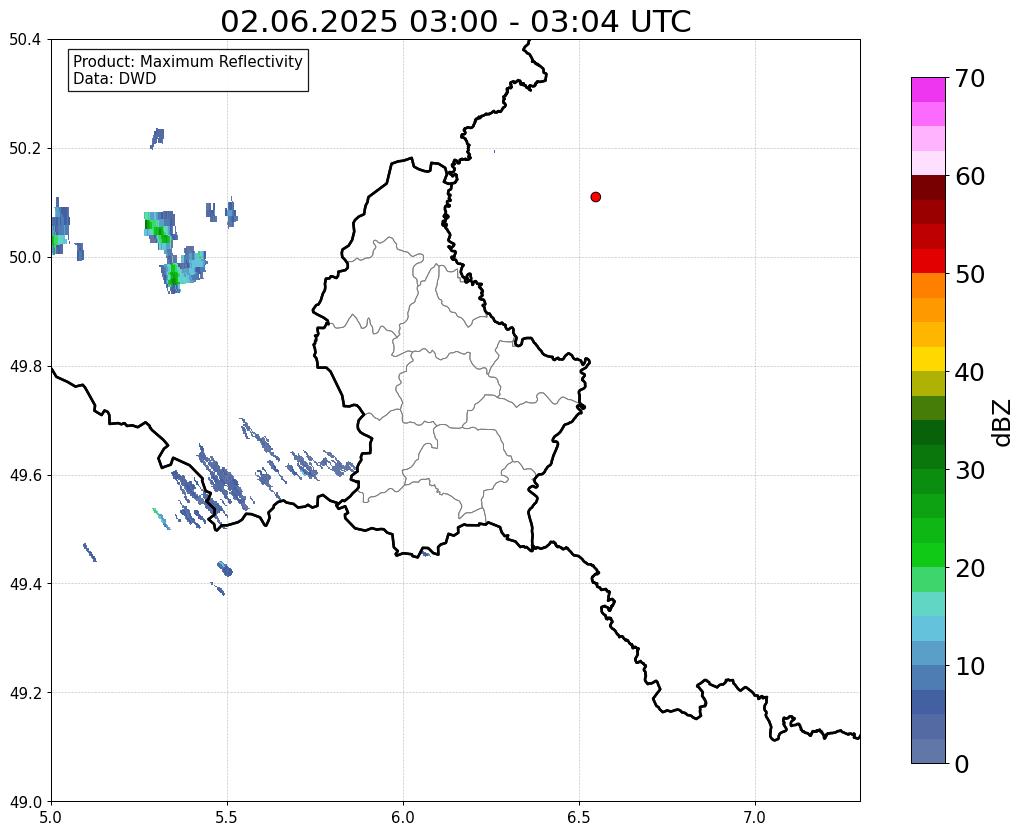Click the longitude tick label 5.0
The height and width of the screenshot is (834, 1023).
(51, 817)
